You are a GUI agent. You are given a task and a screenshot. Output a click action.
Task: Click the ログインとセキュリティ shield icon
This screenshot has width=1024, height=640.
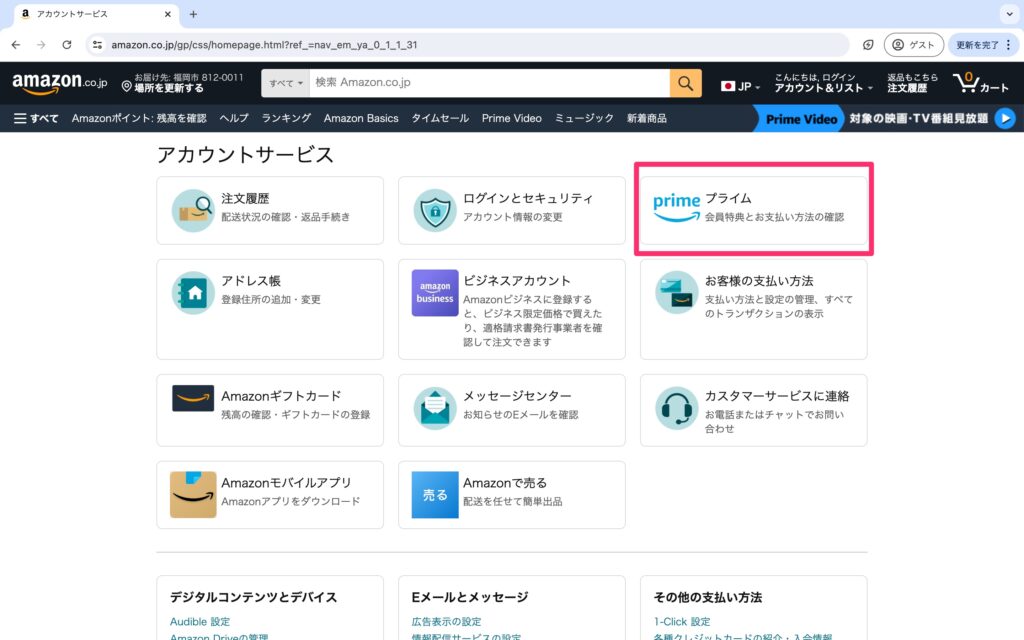435,210
